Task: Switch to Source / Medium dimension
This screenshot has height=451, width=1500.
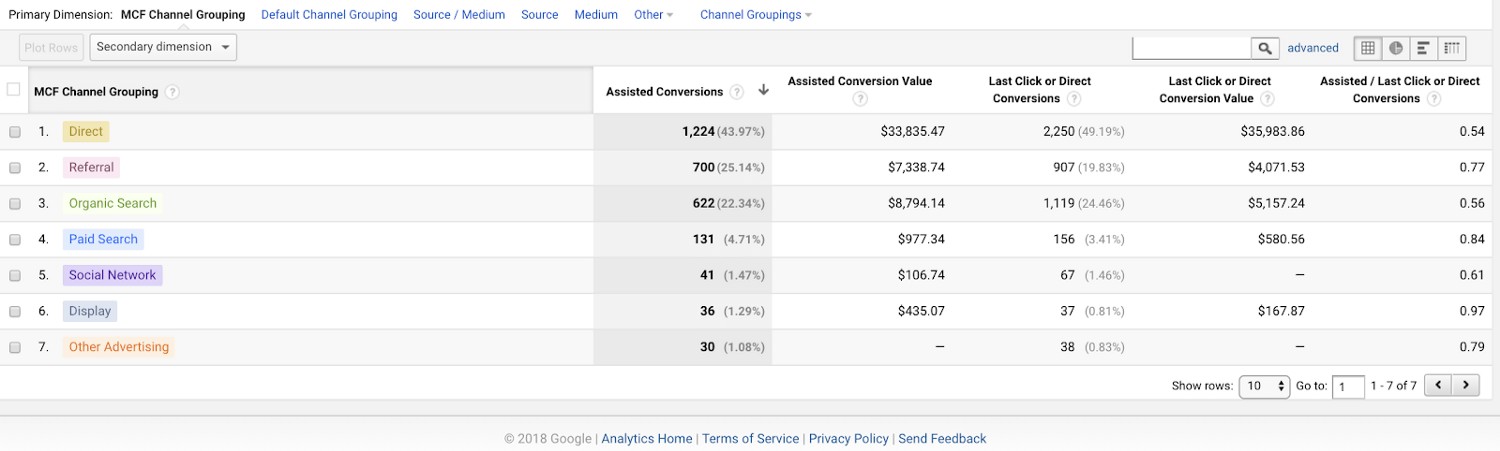Action: [459, 15]
